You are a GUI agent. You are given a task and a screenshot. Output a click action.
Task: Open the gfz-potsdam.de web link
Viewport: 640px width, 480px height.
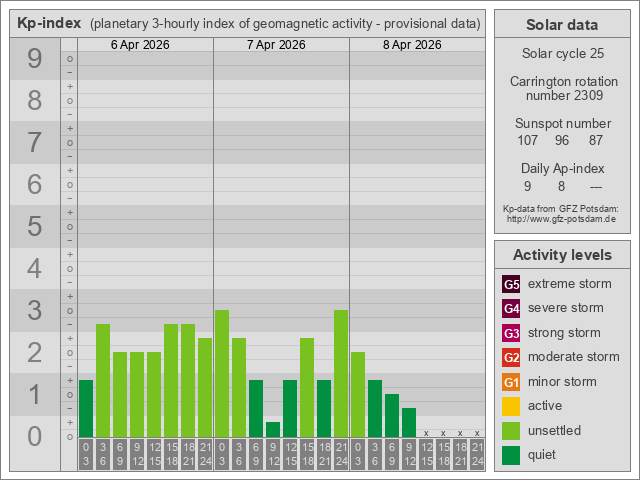[x=561, y=218]
